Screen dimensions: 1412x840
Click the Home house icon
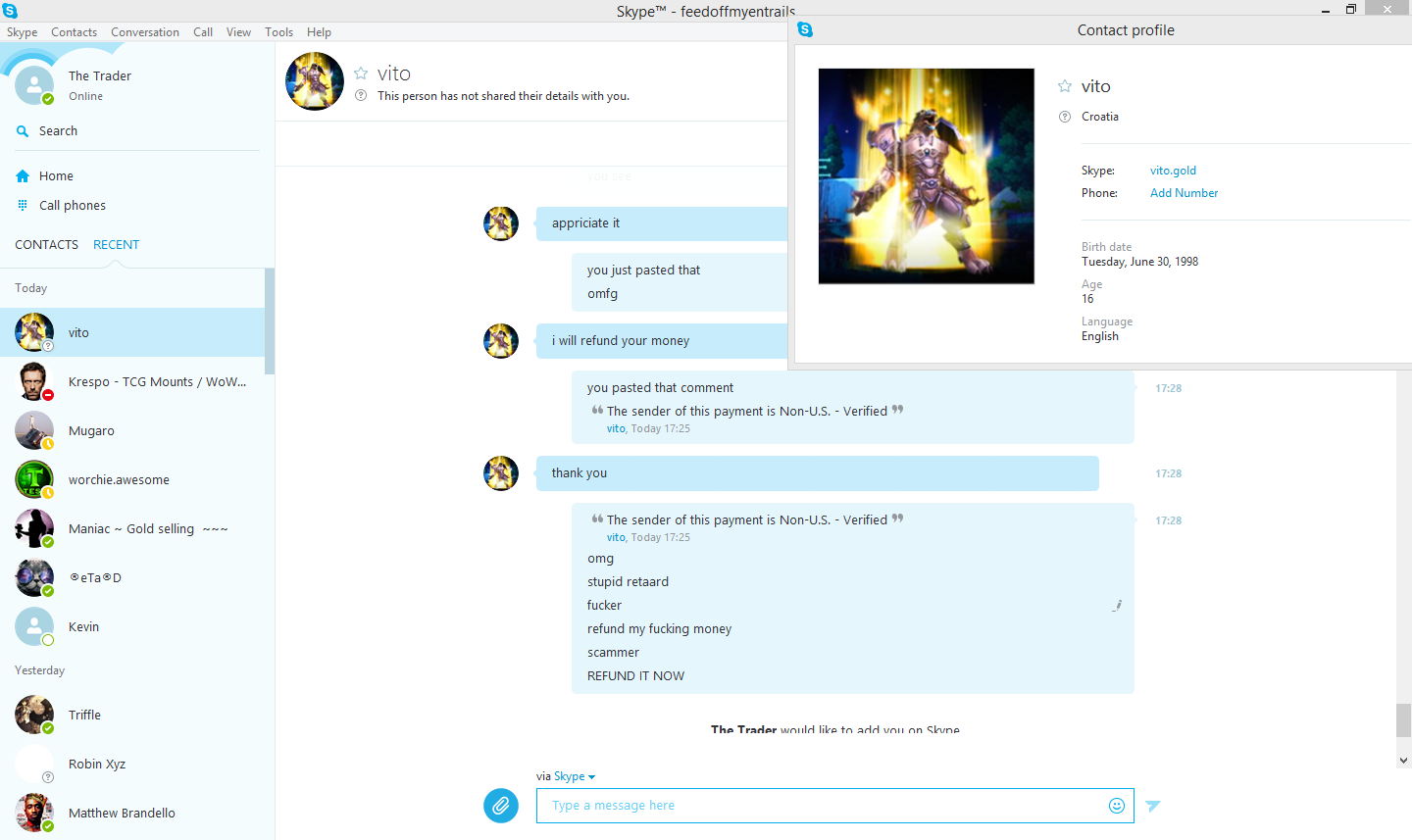point(23,176)
